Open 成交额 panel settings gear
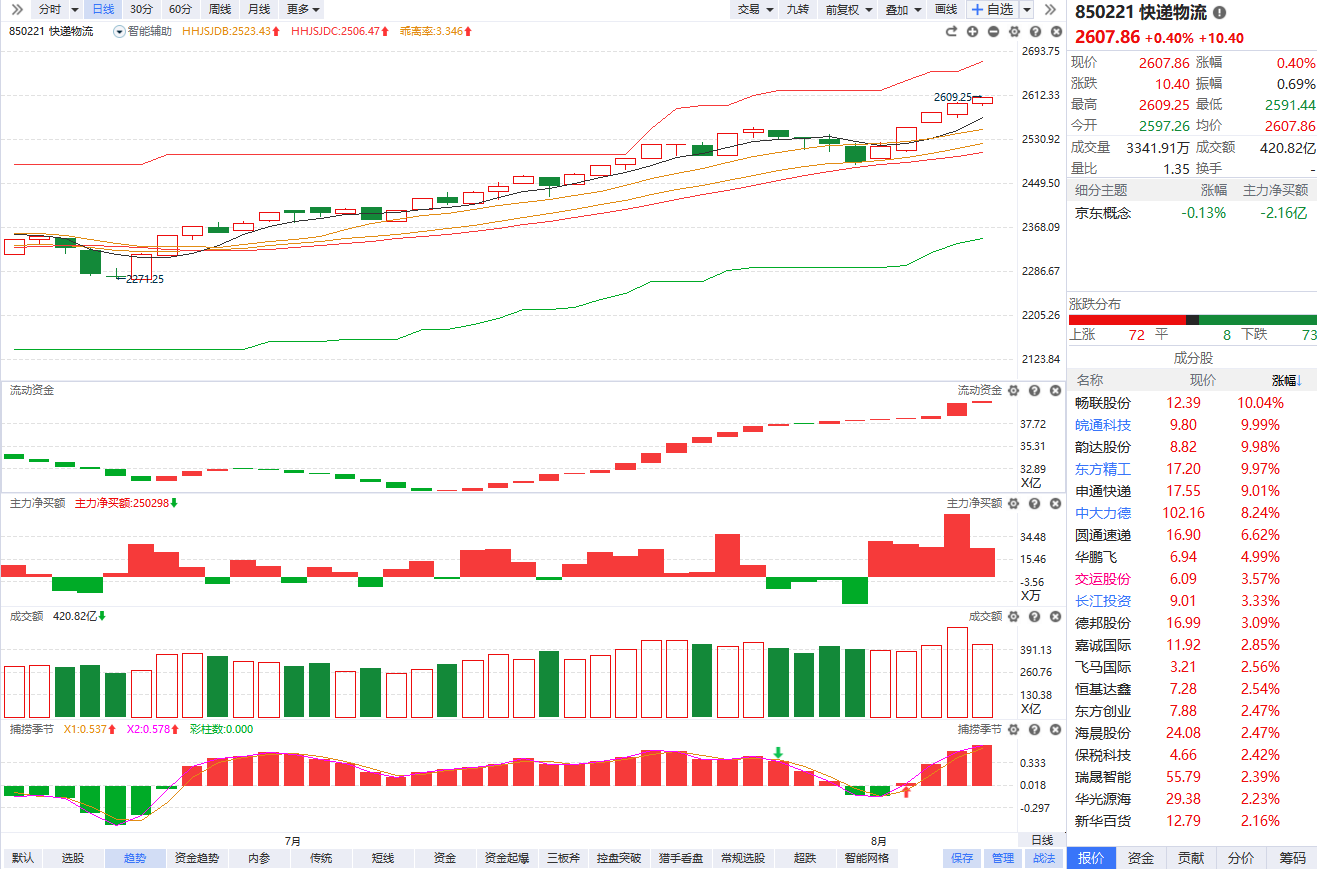The image size is (1317, 869). coord(1013,617)
